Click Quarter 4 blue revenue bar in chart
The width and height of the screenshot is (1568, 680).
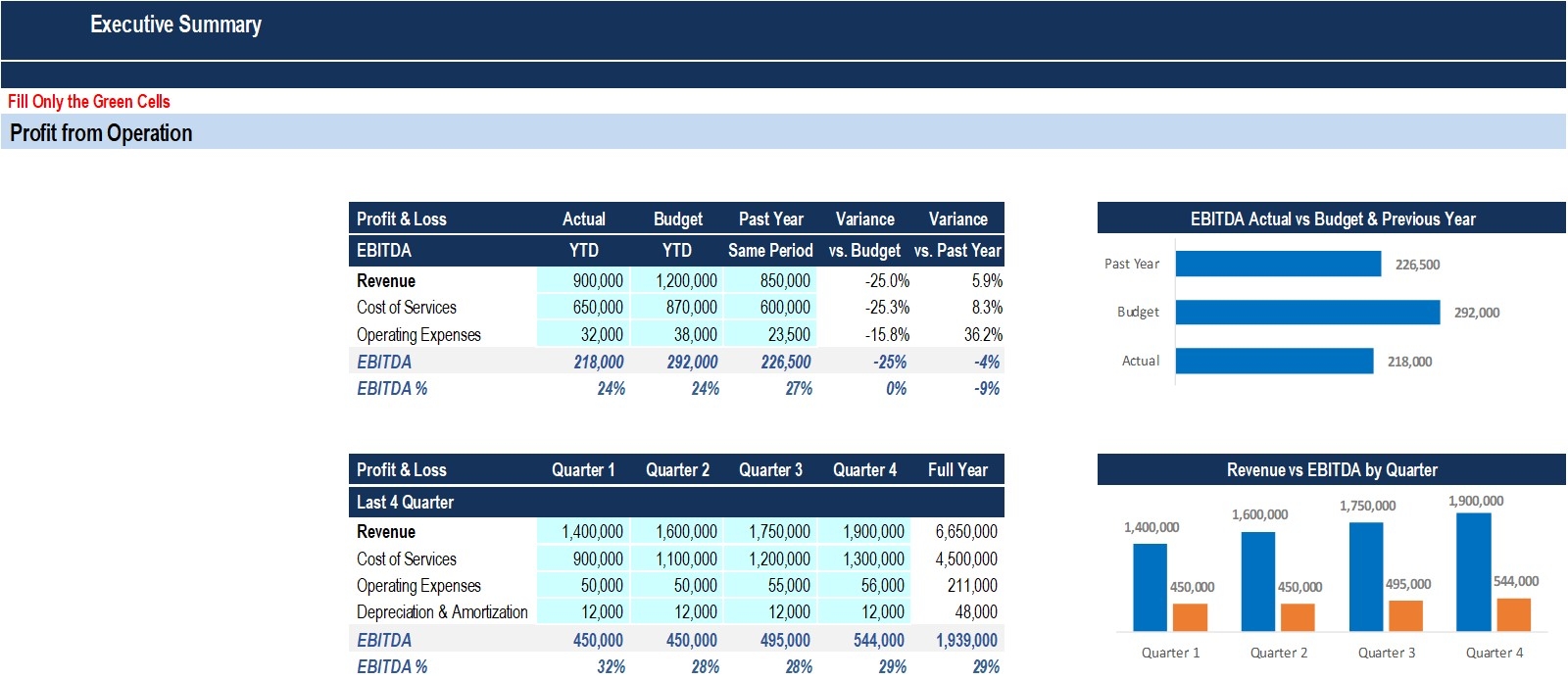[1473, 572]
